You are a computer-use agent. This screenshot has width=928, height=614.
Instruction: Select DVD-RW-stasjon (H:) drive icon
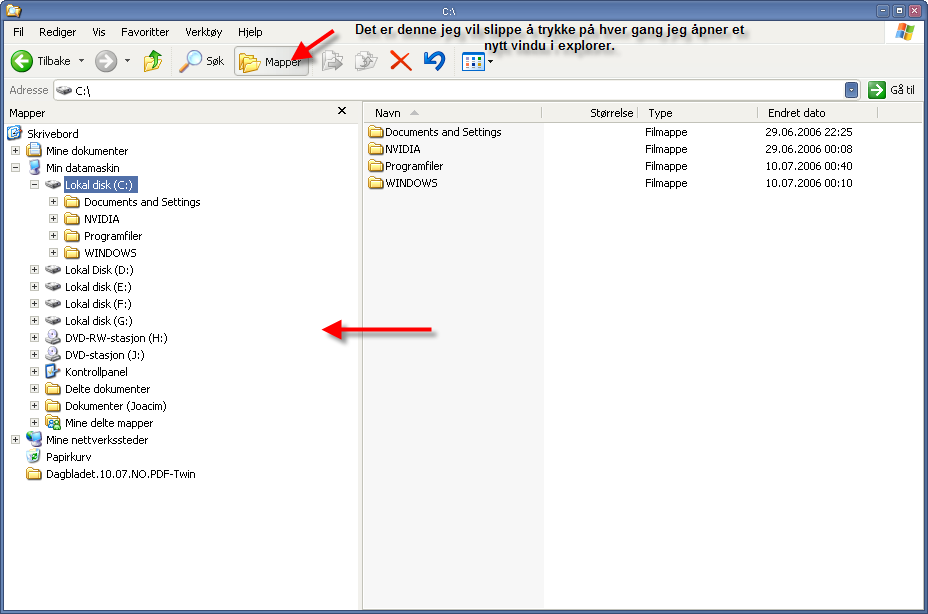coord(53,337)
